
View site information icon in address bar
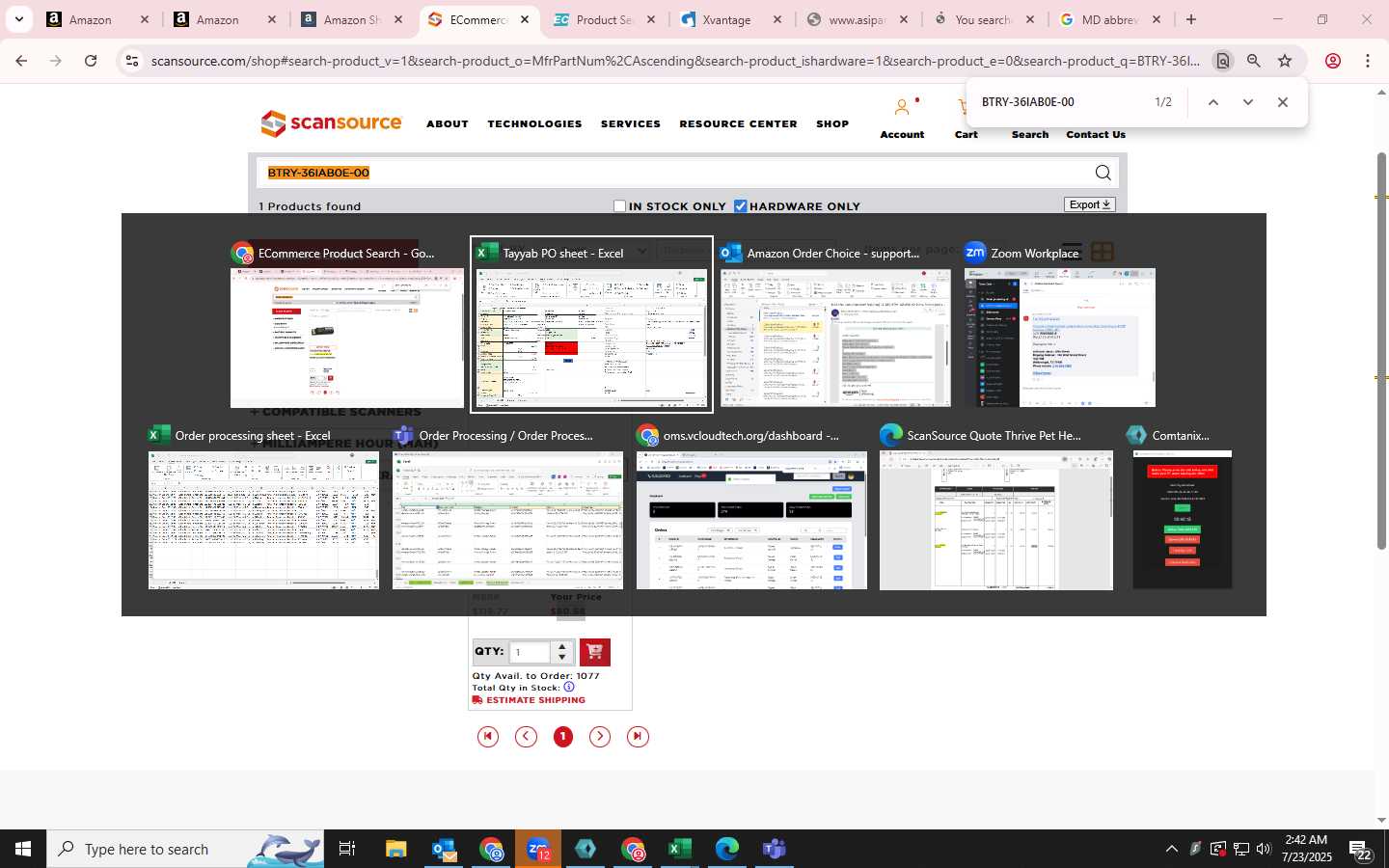coord(132,61)
